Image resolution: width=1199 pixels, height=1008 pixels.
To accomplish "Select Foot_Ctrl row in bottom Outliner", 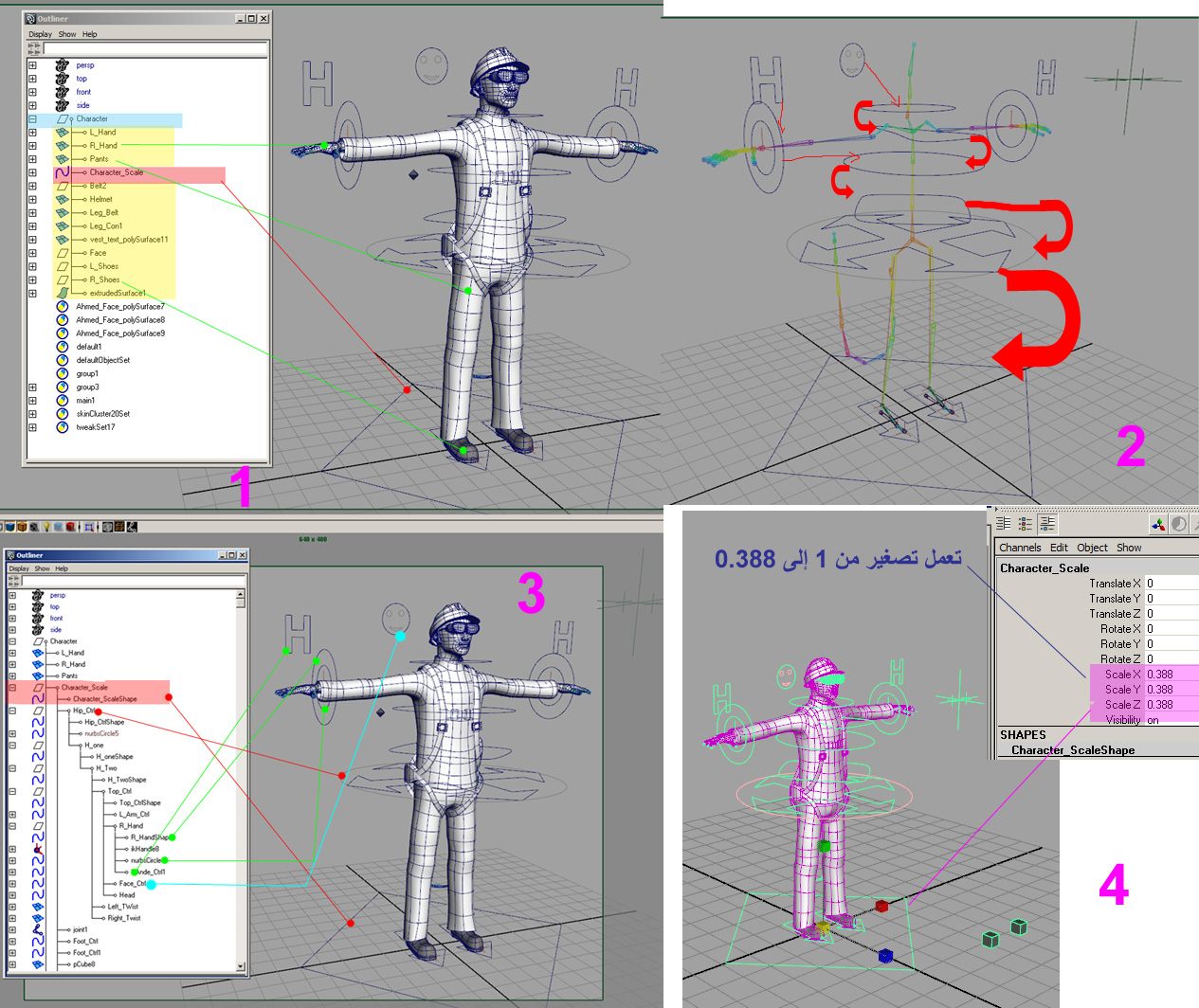I will point(86,941).
